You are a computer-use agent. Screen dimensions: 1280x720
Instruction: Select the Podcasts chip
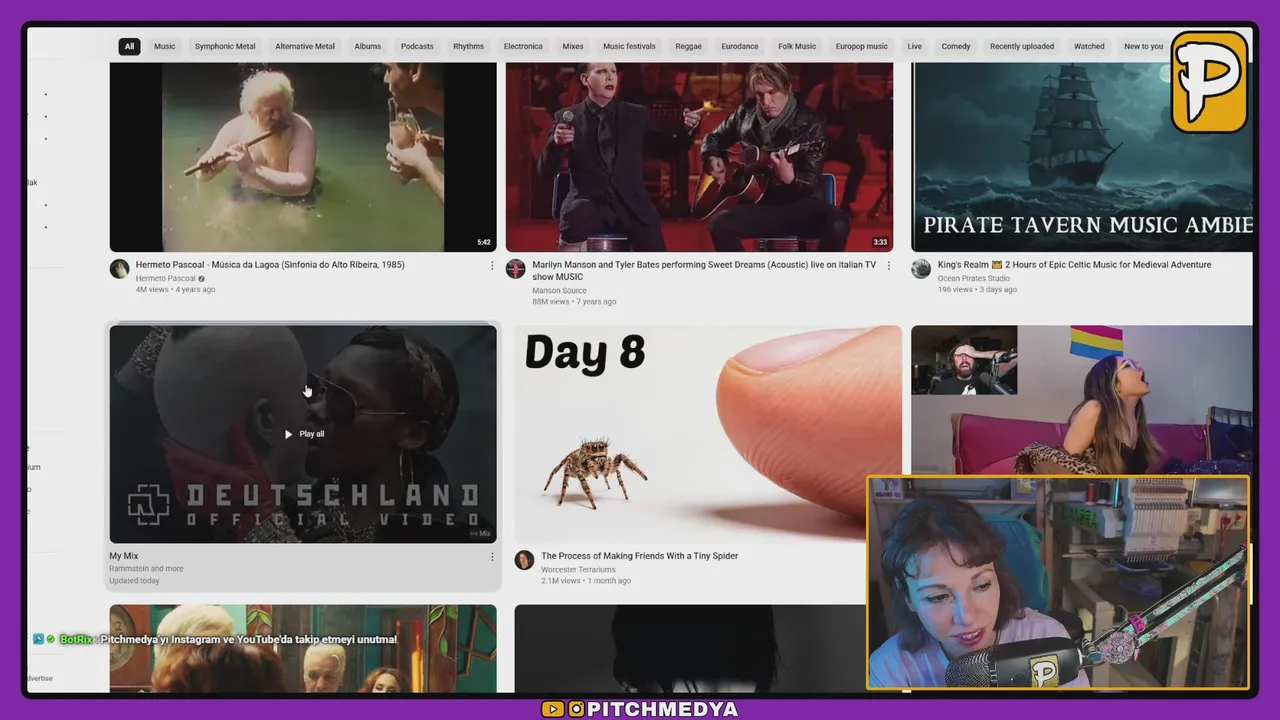(x=417, y=46)
